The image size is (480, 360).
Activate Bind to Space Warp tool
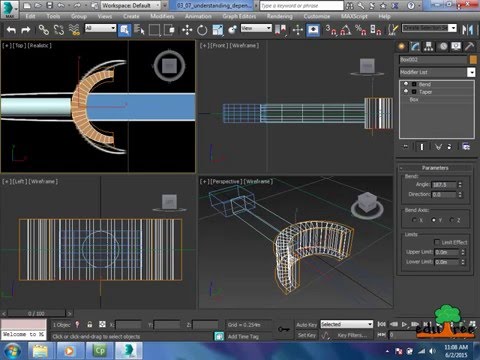[74, 30]
